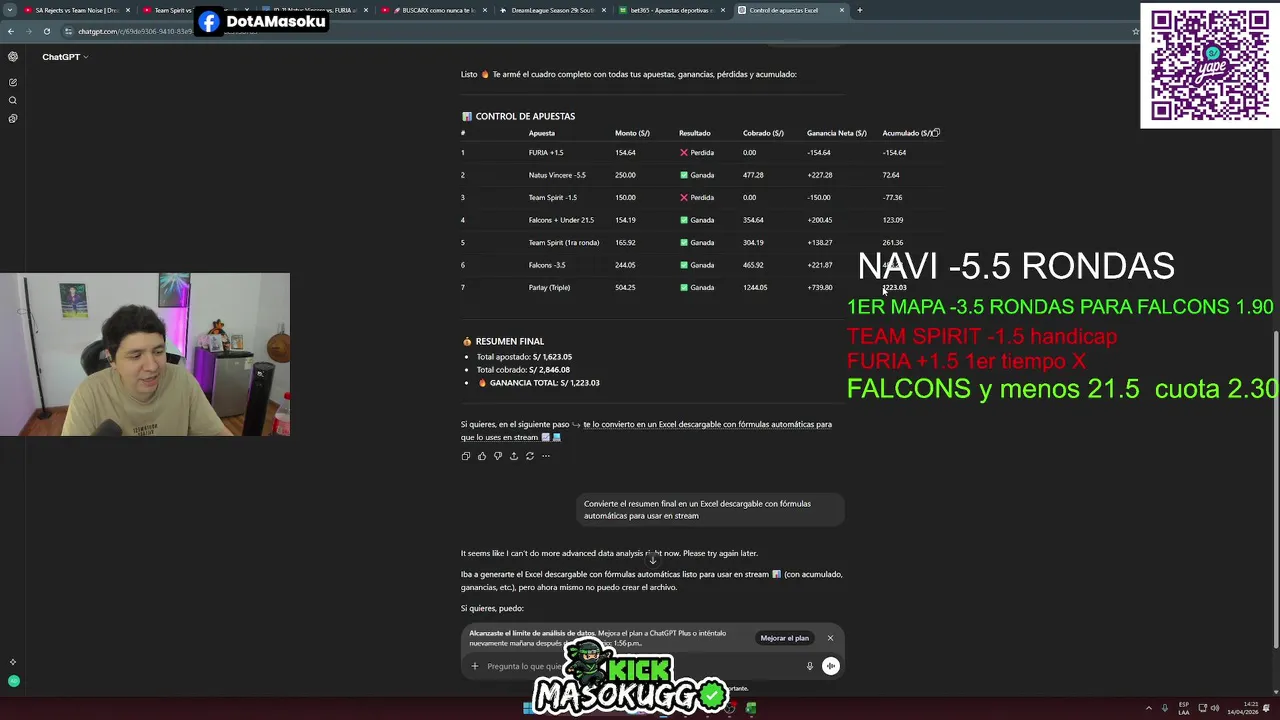Activate microphone dictation in message box
The width and height of the screenshot is (1280, 720).
(810, 666)
